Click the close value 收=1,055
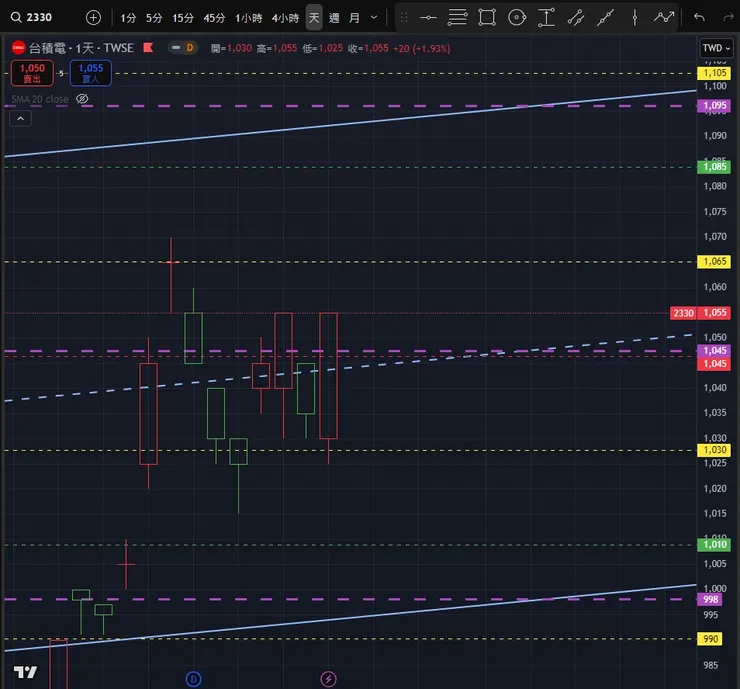 [368, 48]
